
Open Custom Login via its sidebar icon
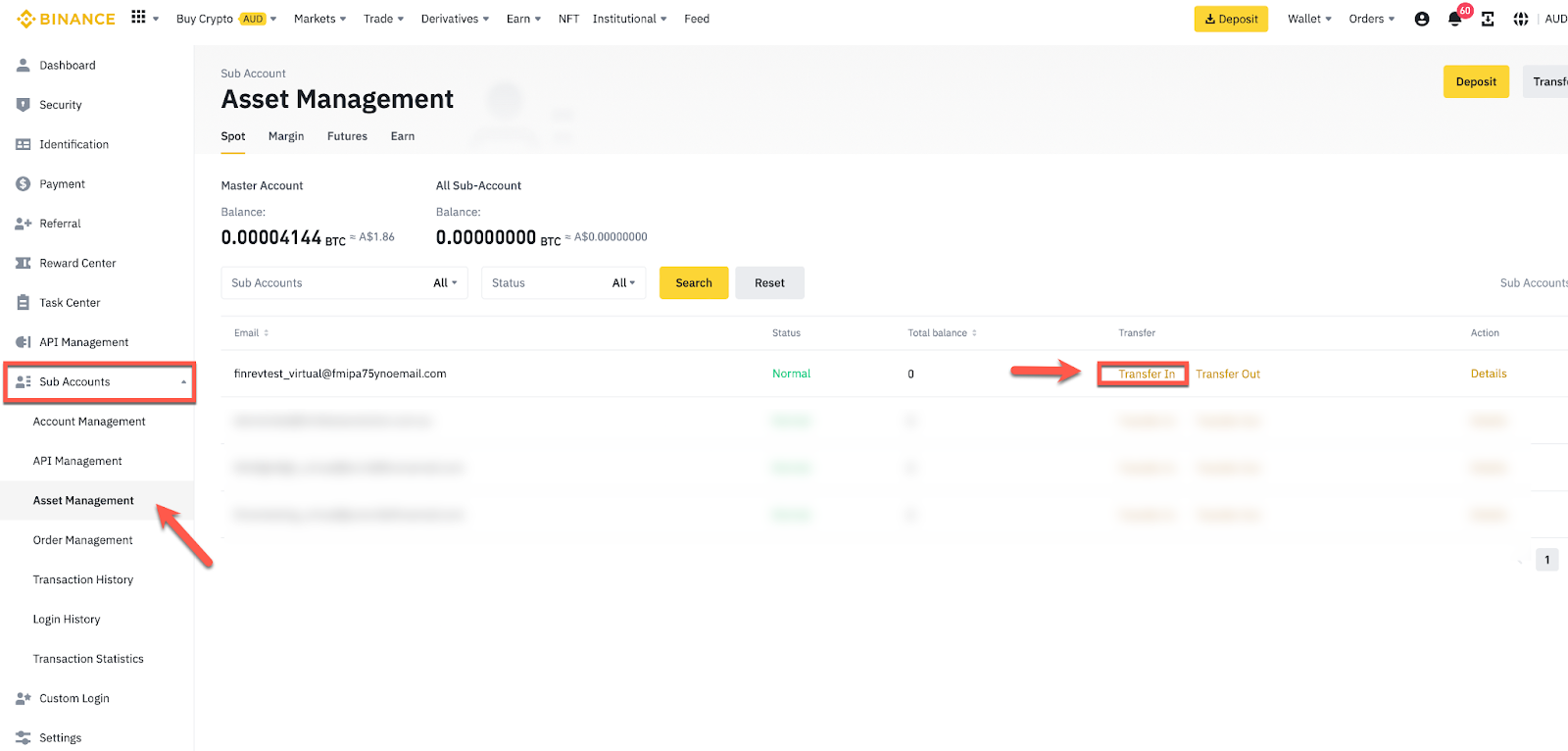tap(24, 698)
